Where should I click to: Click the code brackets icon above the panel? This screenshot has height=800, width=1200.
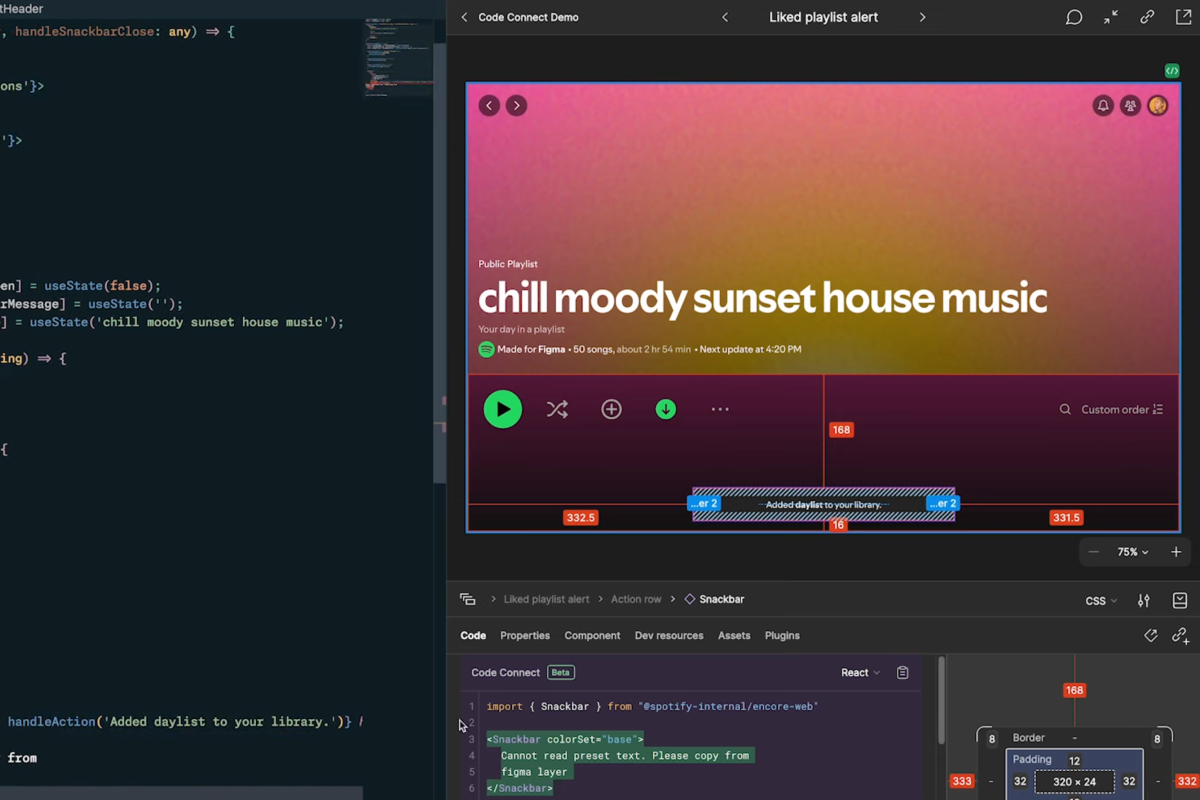[1152, 636]
